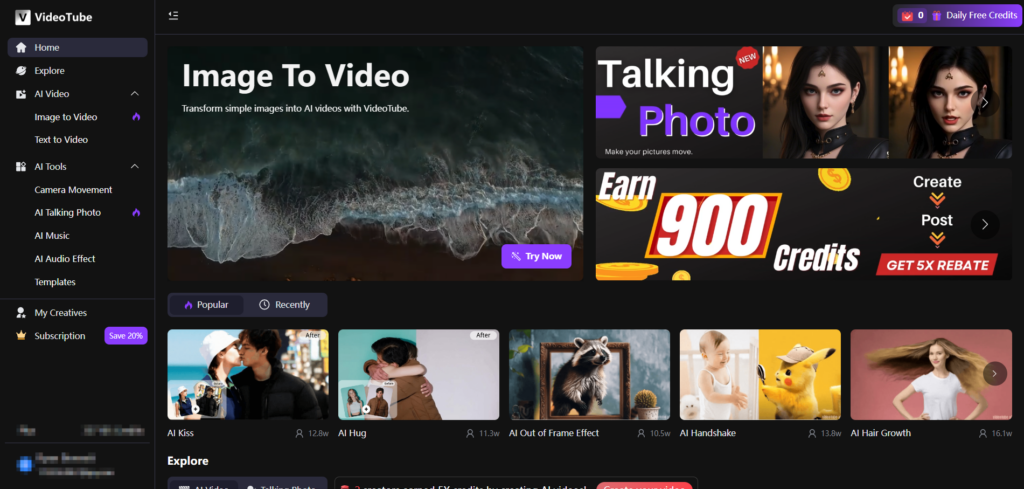Click AI Out of Frame Effect title
This screenshot has width=1024, height=489.
pyautogui.click(x=554, y=433)
